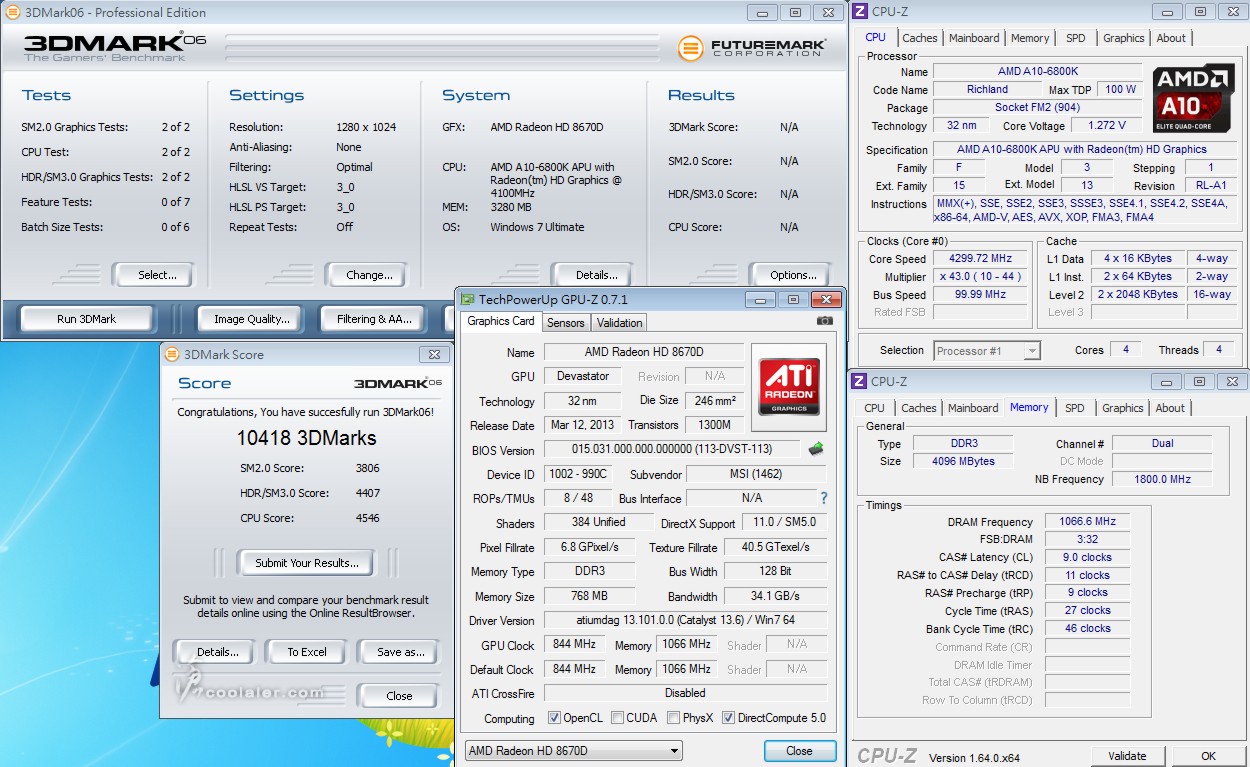Toggle the DirectCompute 5.0 checkbox

[x=728, y=718]
